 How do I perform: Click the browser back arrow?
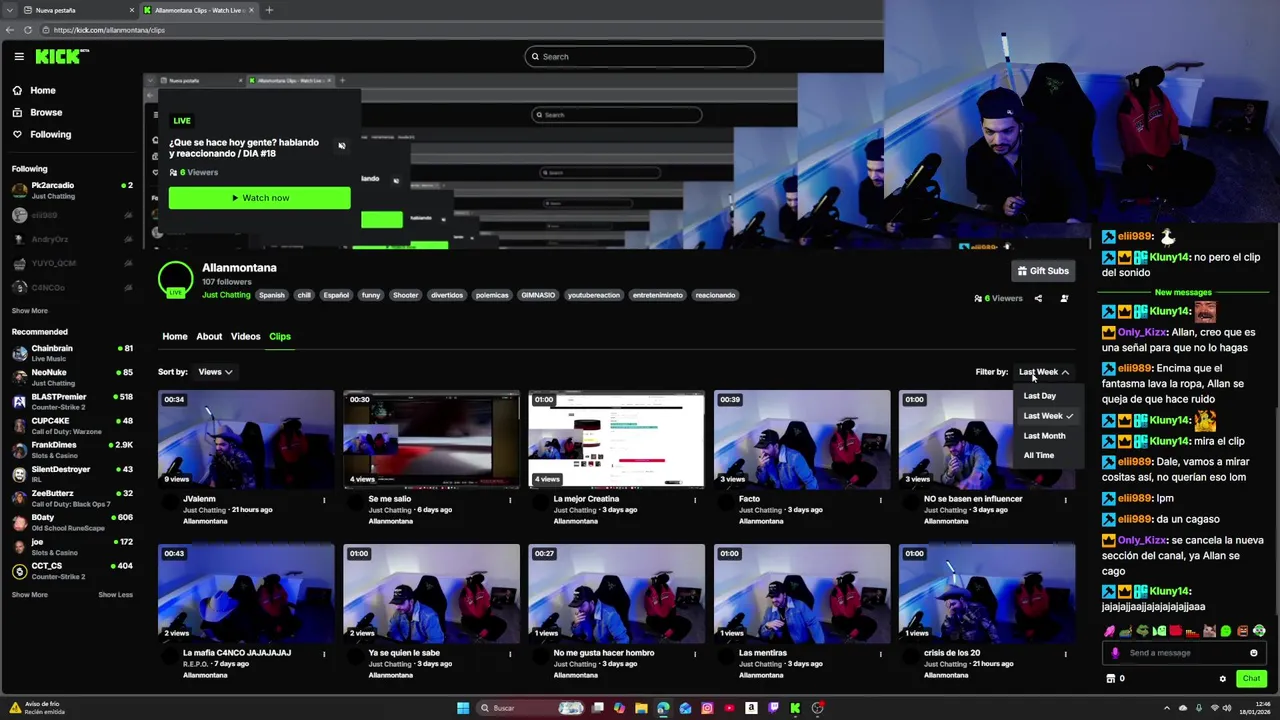10,30
